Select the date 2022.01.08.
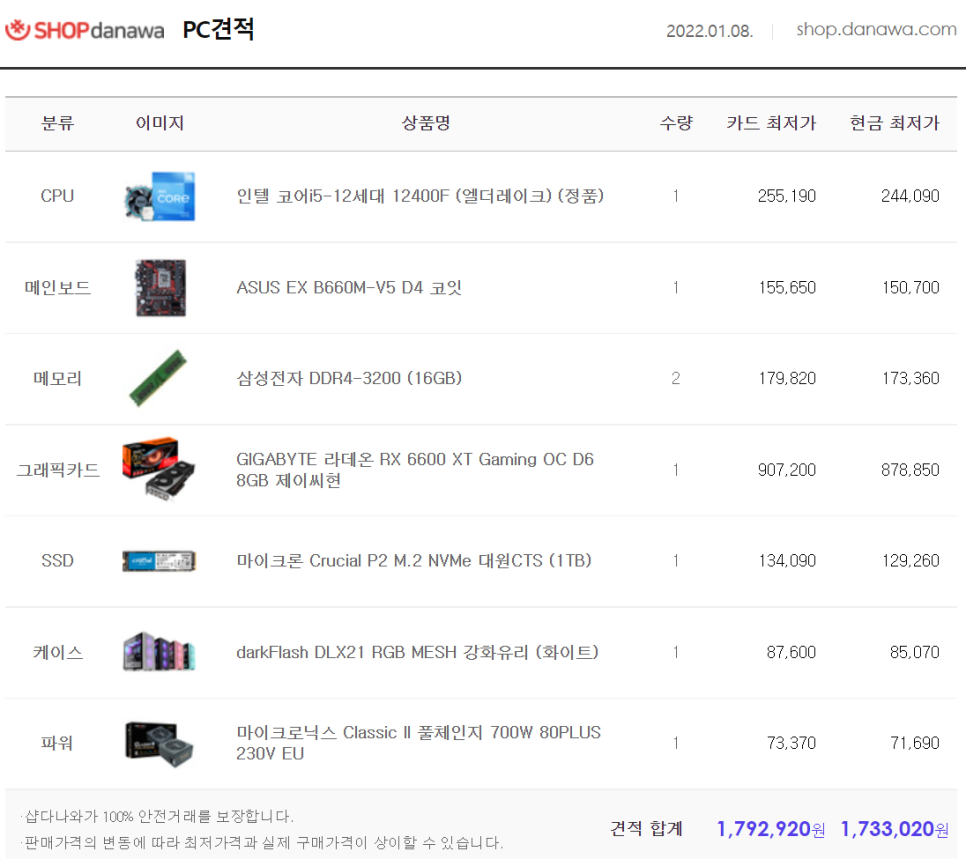 710,31
